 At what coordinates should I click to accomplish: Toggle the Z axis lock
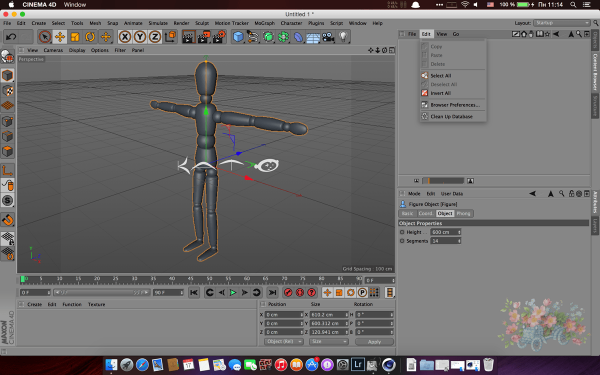coord(155,37)
